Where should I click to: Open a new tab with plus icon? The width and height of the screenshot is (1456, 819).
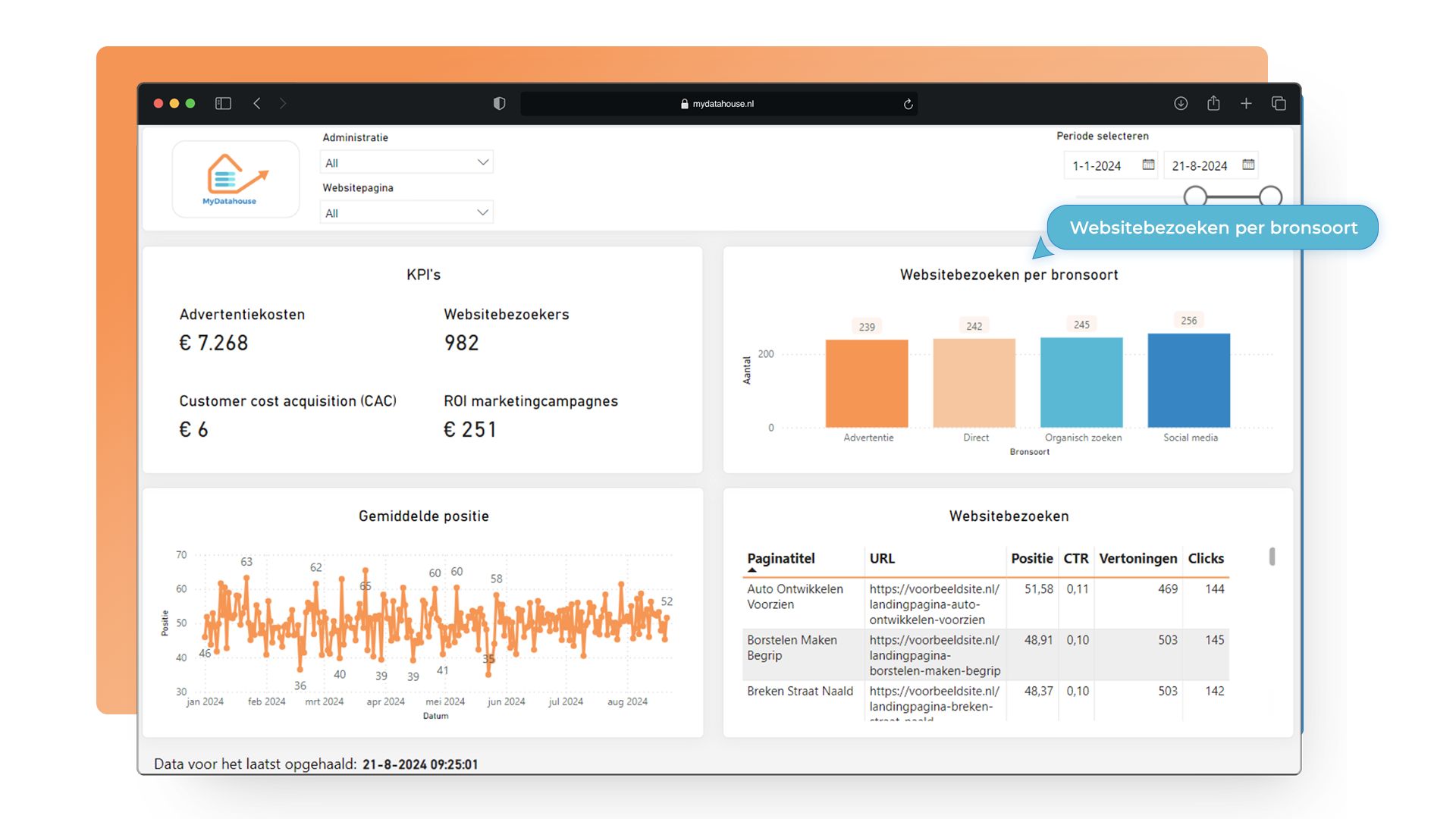[x=1246, y=103]
